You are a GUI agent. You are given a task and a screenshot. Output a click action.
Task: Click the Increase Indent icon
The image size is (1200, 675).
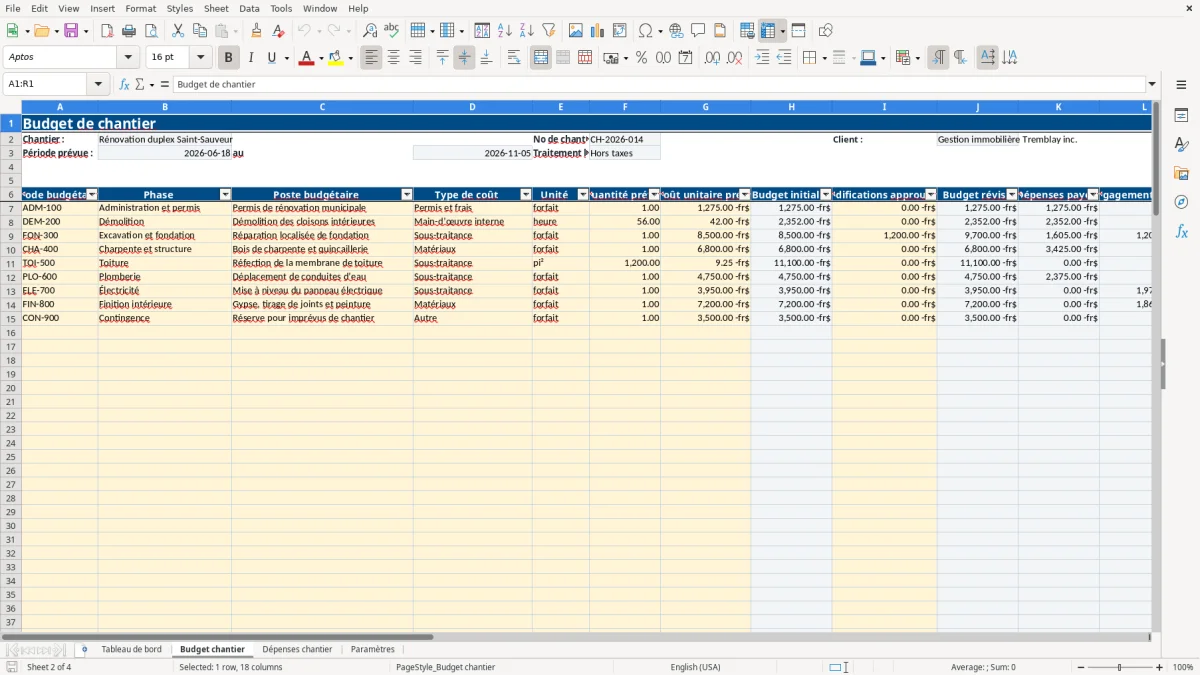762,58
